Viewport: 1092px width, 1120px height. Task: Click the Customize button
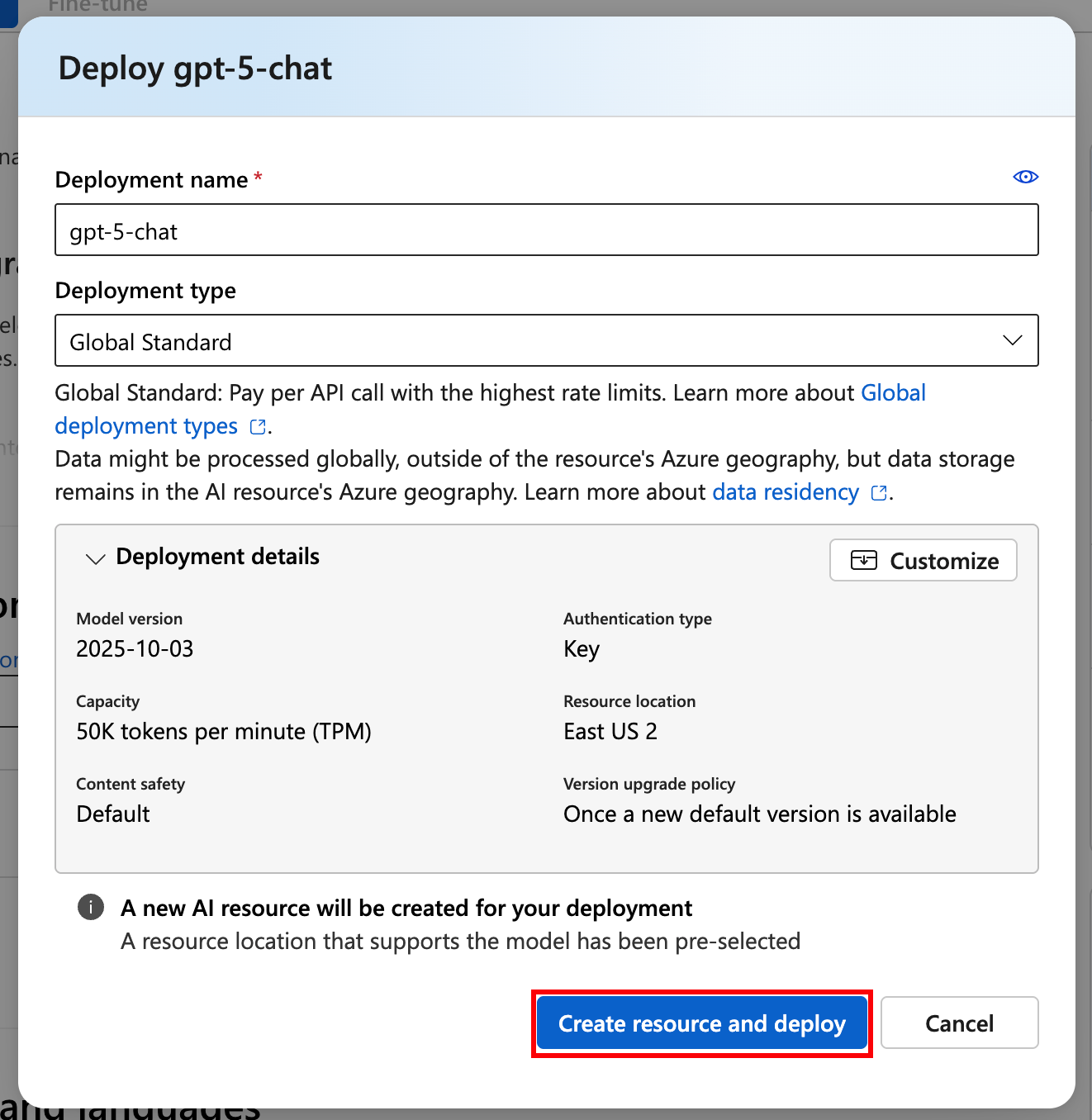pos(923,560)
